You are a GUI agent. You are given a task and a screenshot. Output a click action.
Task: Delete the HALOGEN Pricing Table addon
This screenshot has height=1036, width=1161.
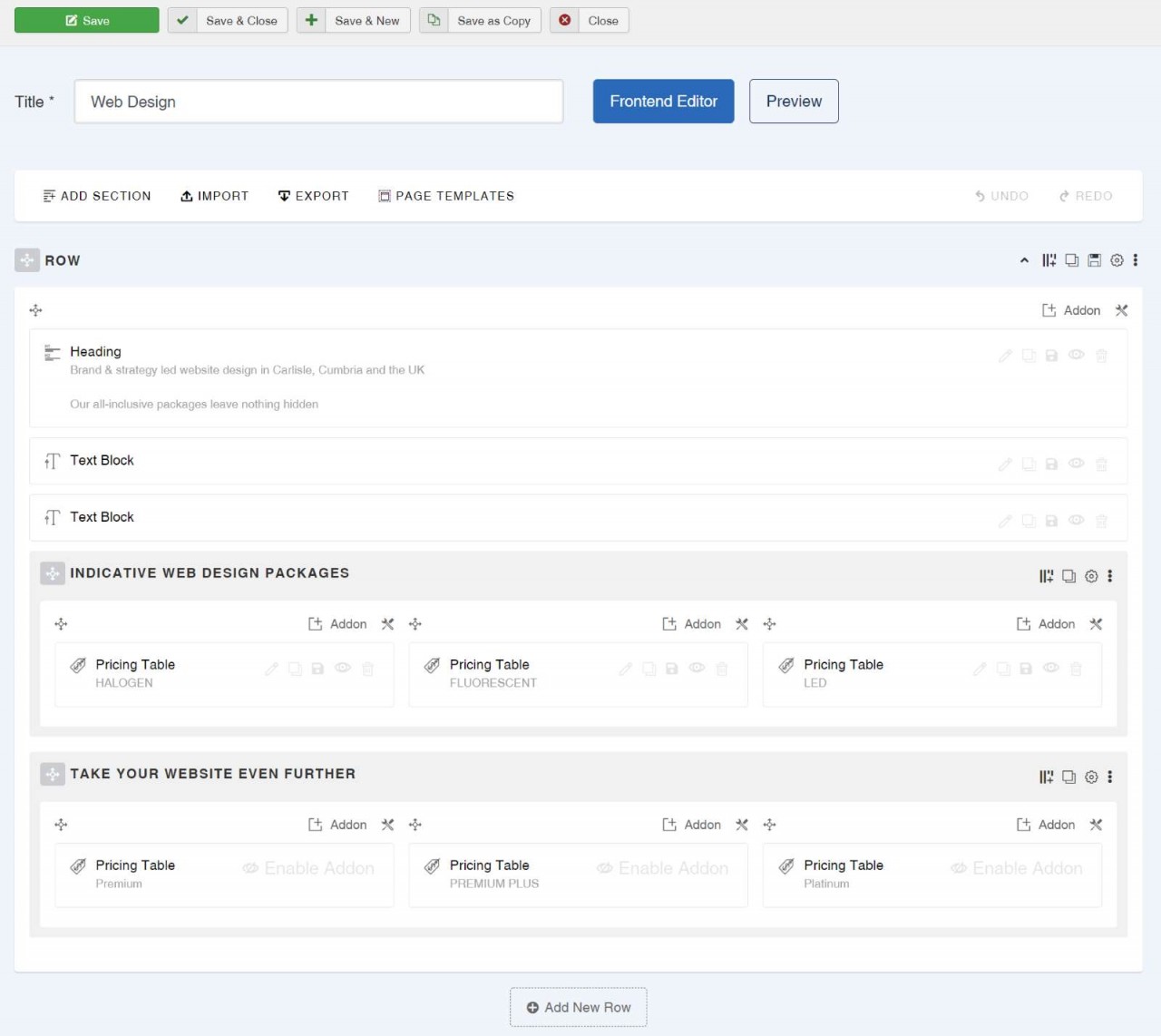tap(367, 669)
